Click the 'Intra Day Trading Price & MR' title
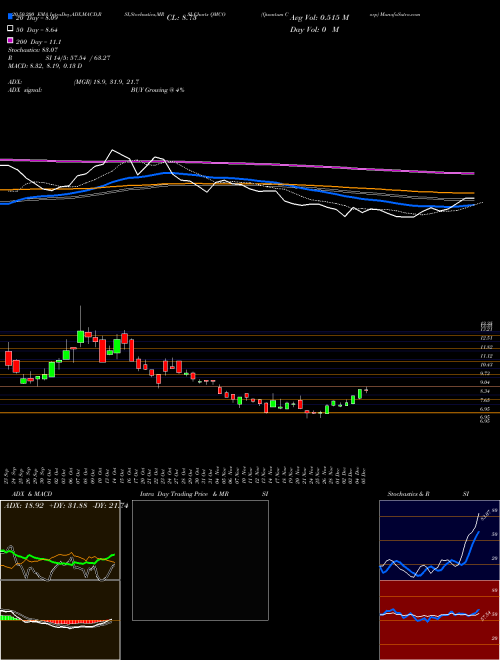This screenshot has height=660, width=500. (184, 494)
